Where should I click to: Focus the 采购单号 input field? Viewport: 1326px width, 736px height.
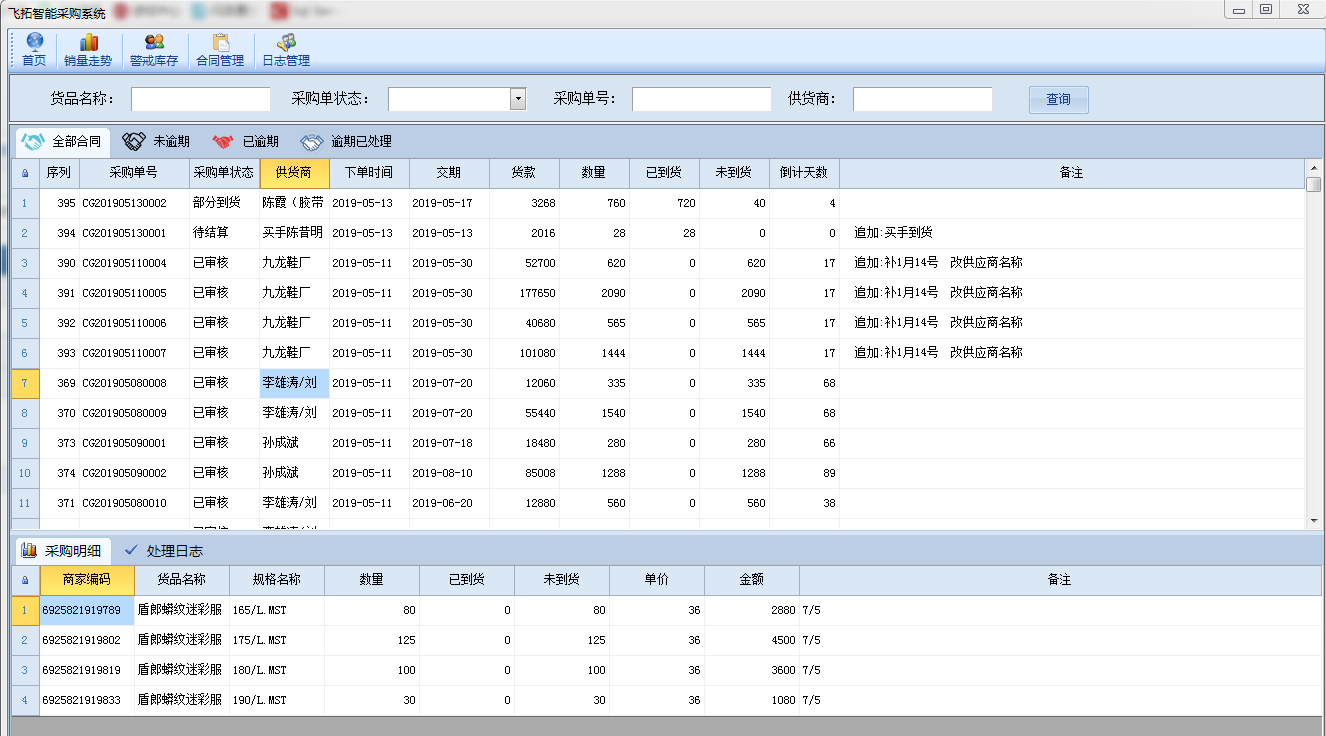702,99
